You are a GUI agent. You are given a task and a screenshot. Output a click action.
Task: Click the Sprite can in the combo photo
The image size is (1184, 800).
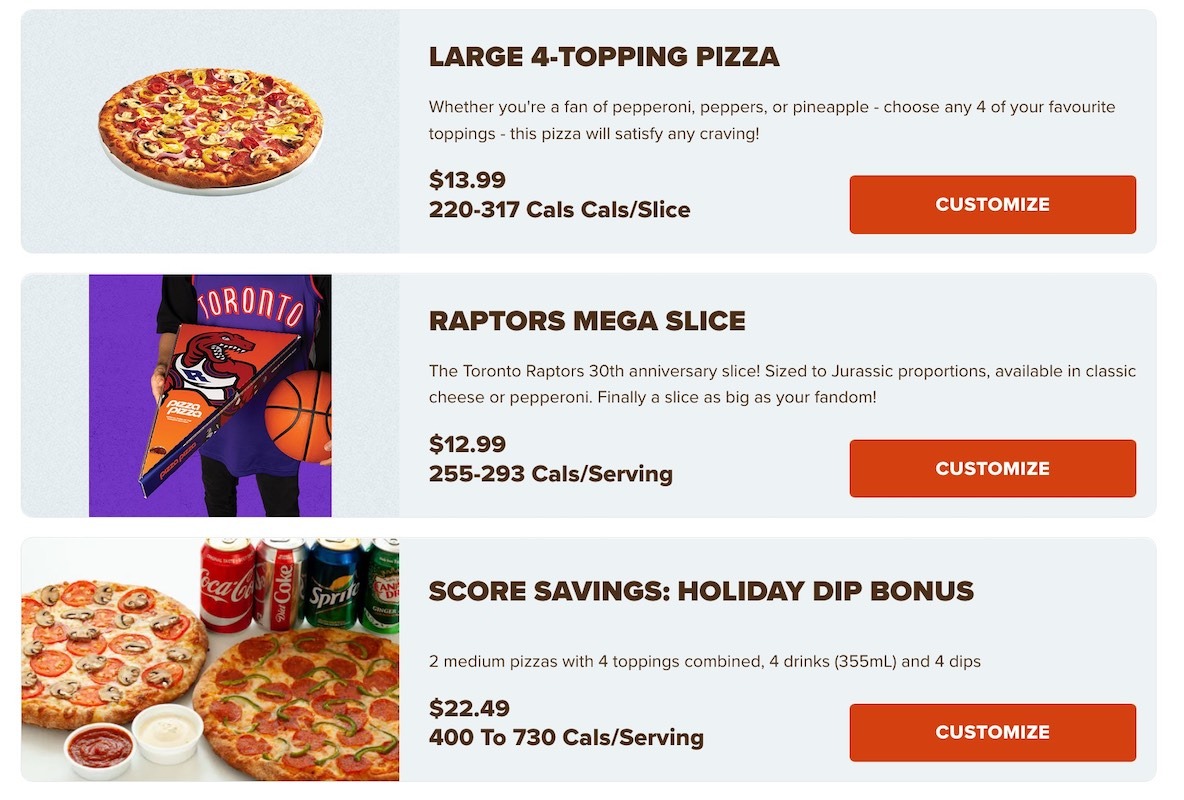pos(332,584)
